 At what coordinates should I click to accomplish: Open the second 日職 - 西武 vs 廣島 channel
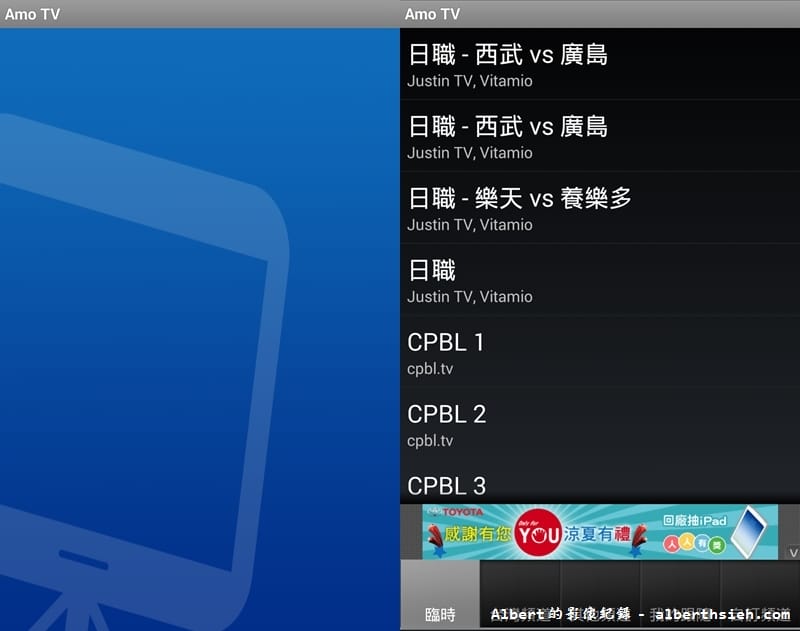(600, 136)
